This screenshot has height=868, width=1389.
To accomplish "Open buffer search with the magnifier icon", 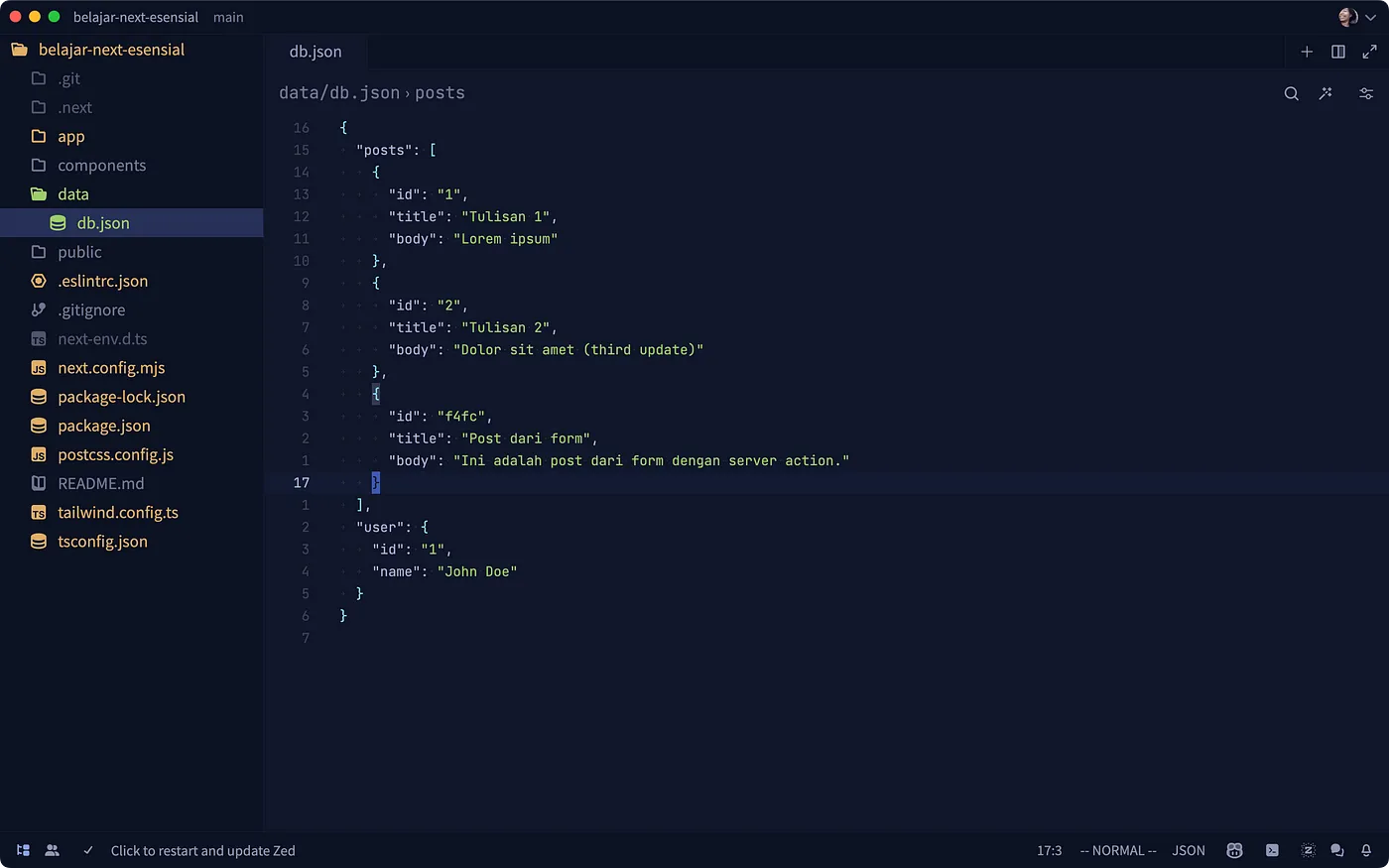I will [1291, 93].
